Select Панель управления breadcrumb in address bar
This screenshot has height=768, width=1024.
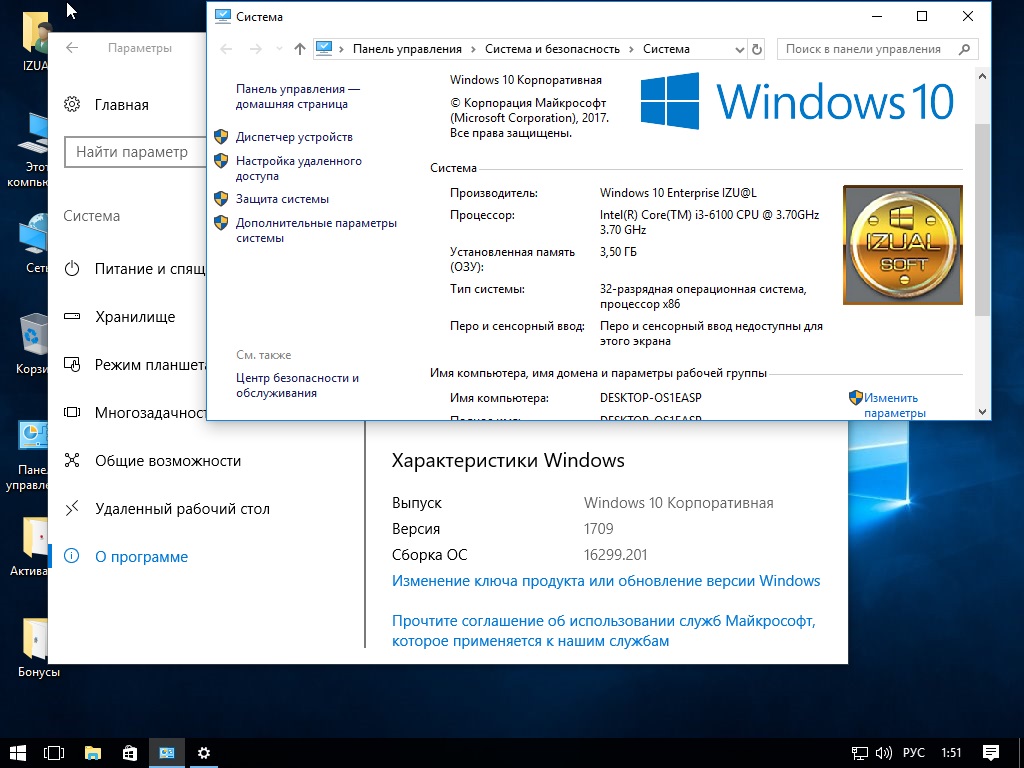click(407, 49)
